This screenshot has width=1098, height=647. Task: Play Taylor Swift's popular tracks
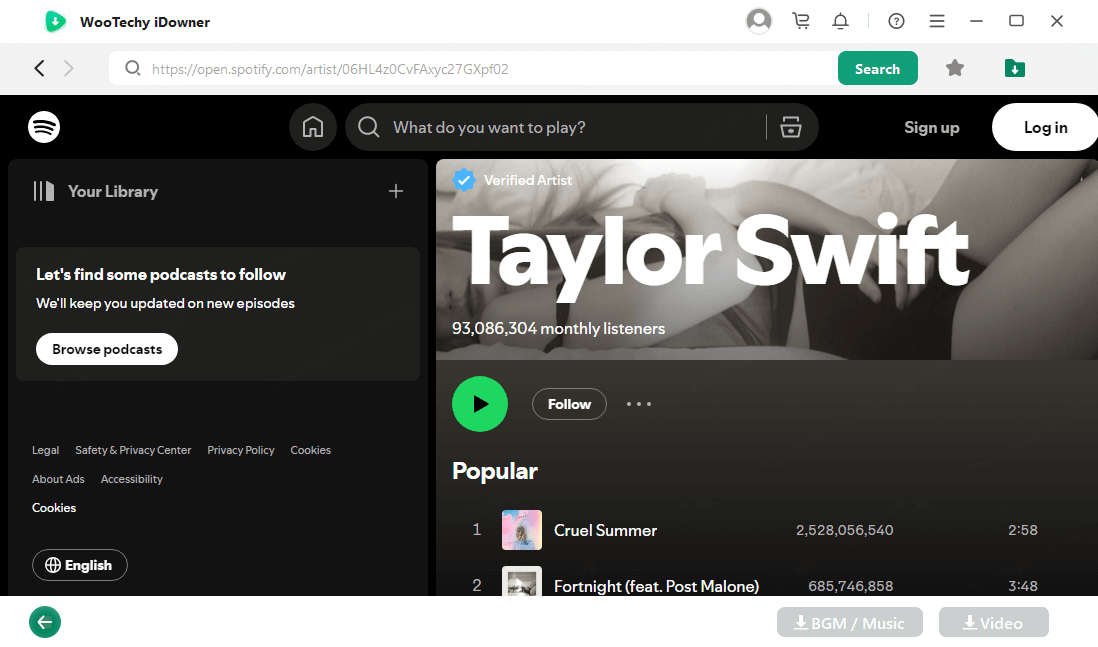(479, 404)
